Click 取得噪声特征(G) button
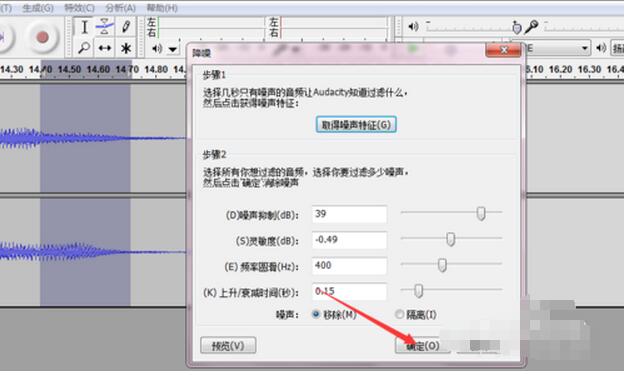 coord(356,125)
